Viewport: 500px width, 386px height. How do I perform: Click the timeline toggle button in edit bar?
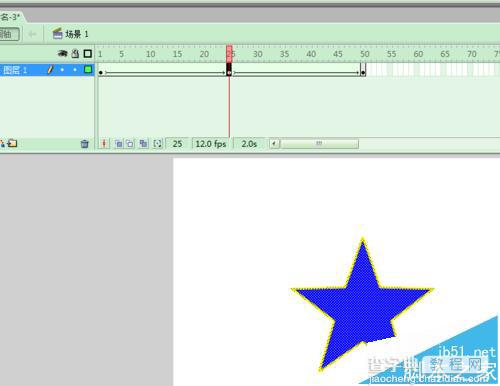pos(9,34)
